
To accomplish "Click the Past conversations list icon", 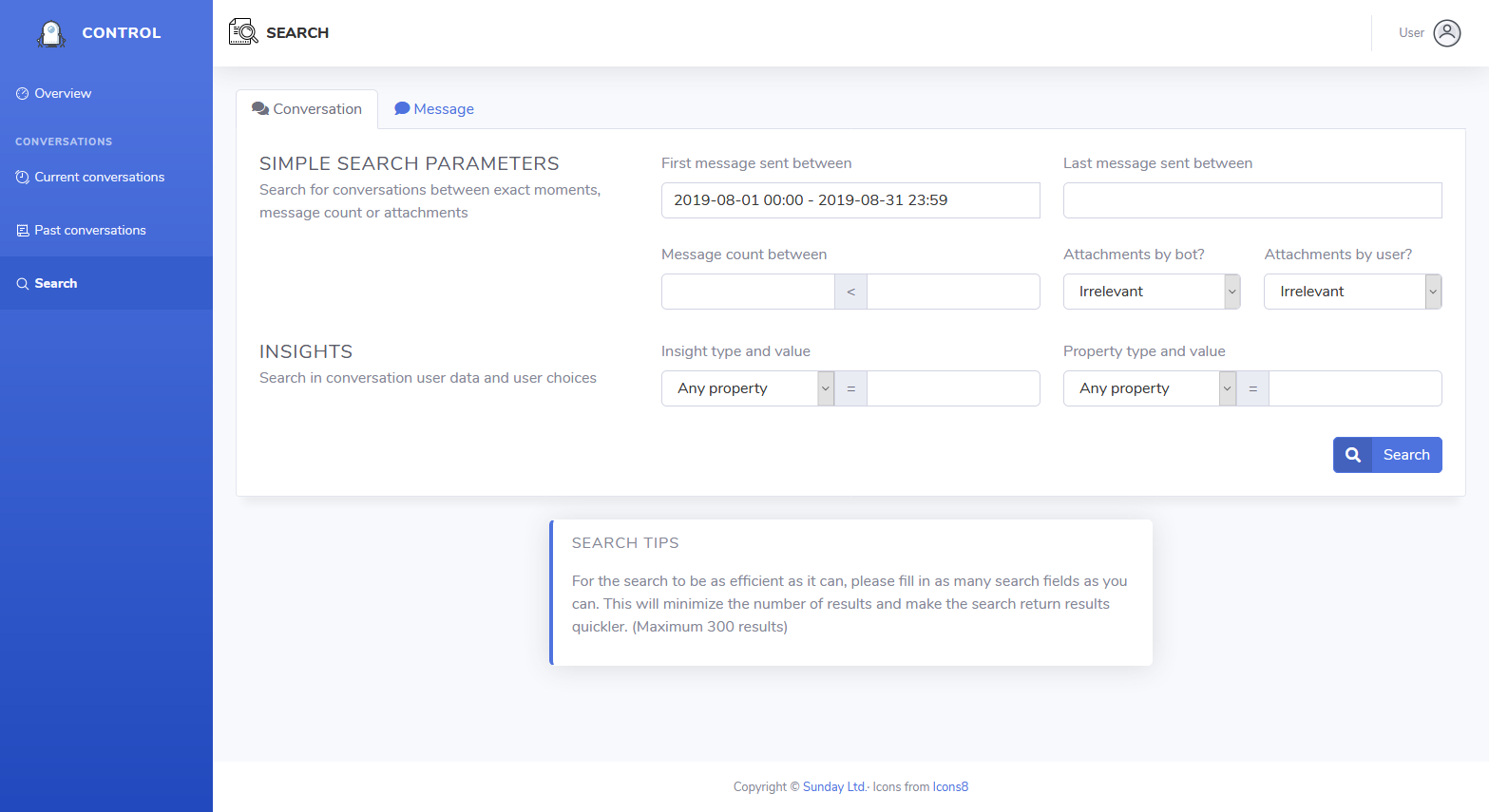I will pyautogui.click(x=22, y=230).
